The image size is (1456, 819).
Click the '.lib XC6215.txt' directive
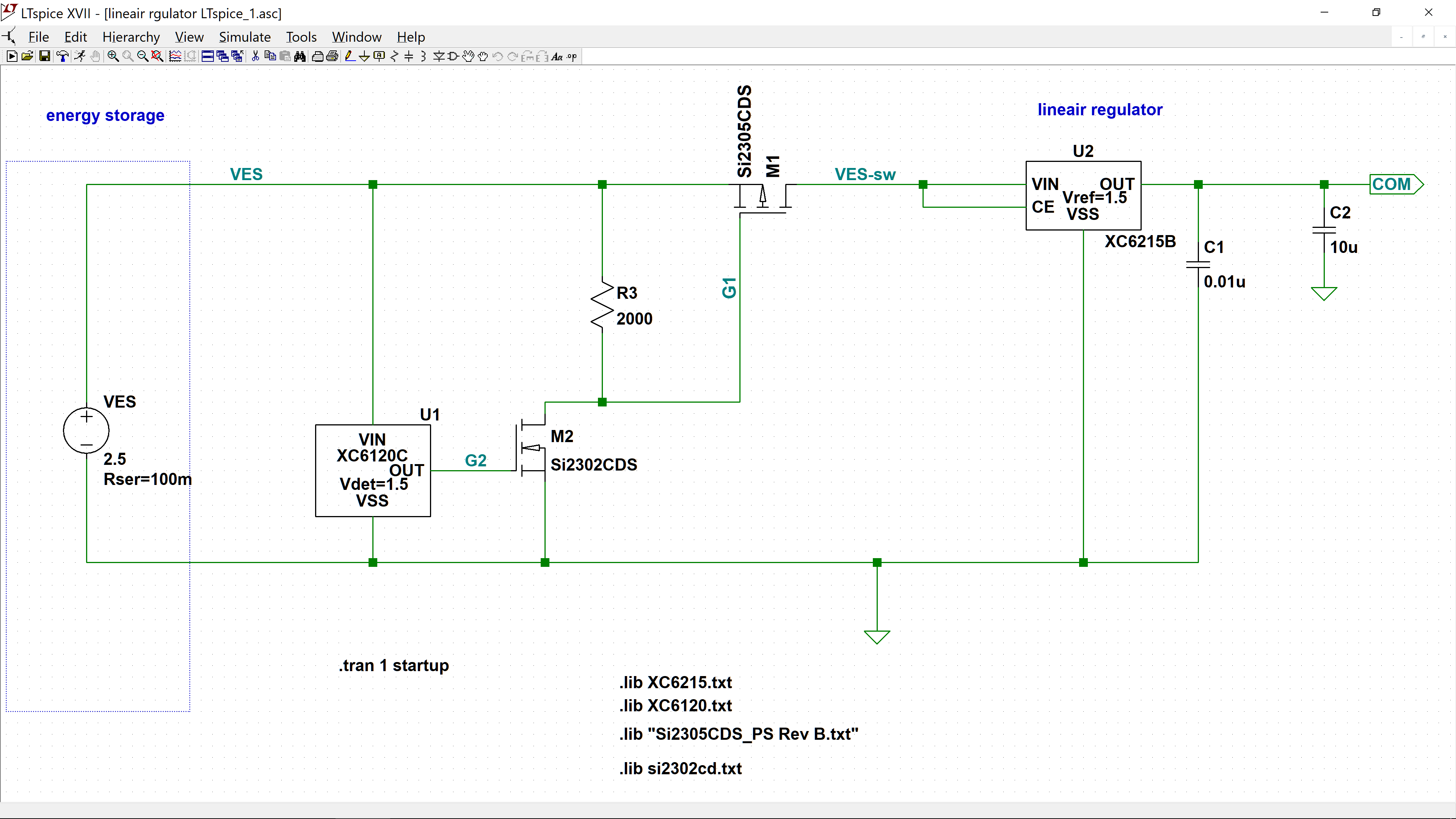tap(675, 682)
